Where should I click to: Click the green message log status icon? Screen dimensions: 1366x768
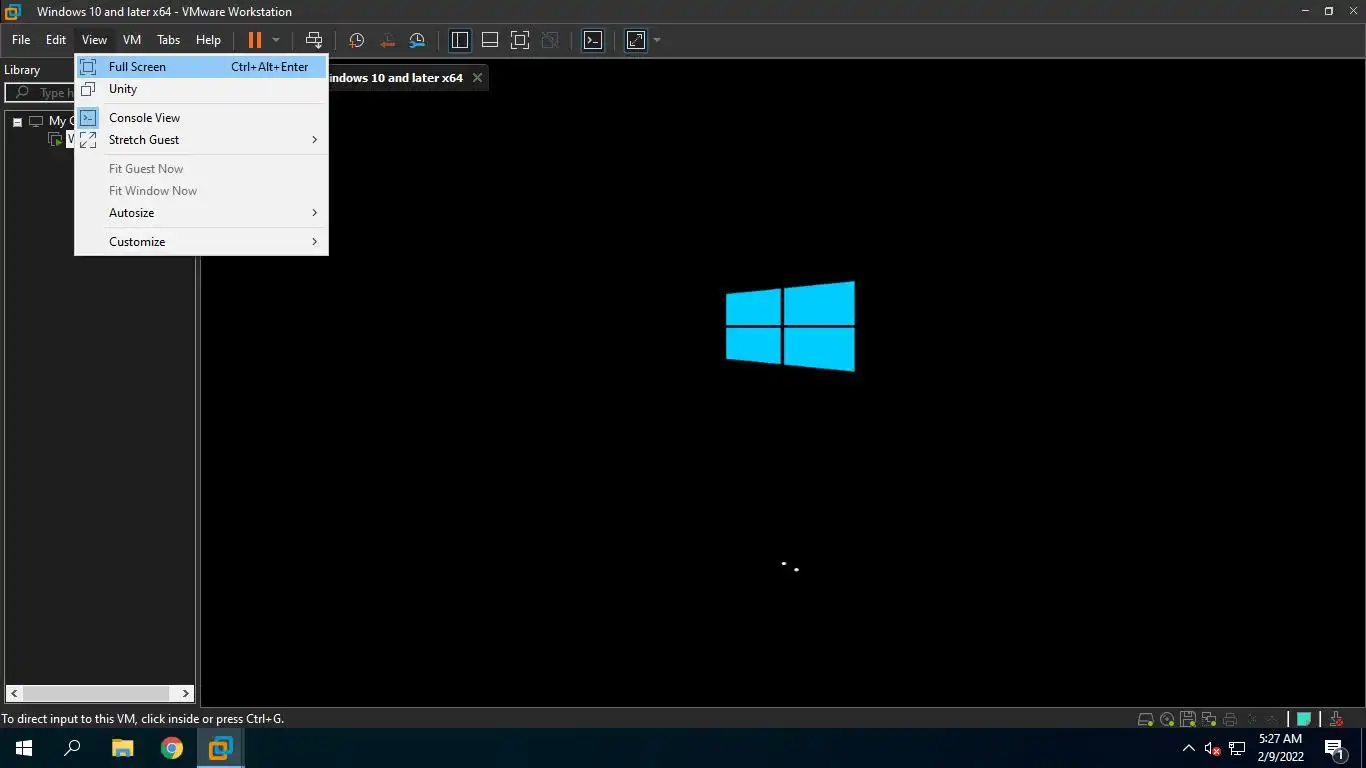click(1304, 719)
